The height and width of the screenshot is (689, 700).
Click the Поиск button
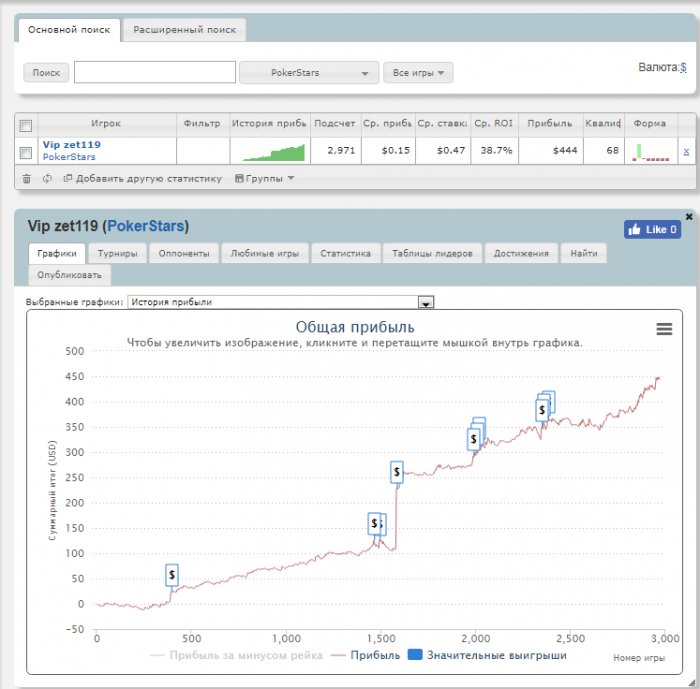tap(46, 73)
